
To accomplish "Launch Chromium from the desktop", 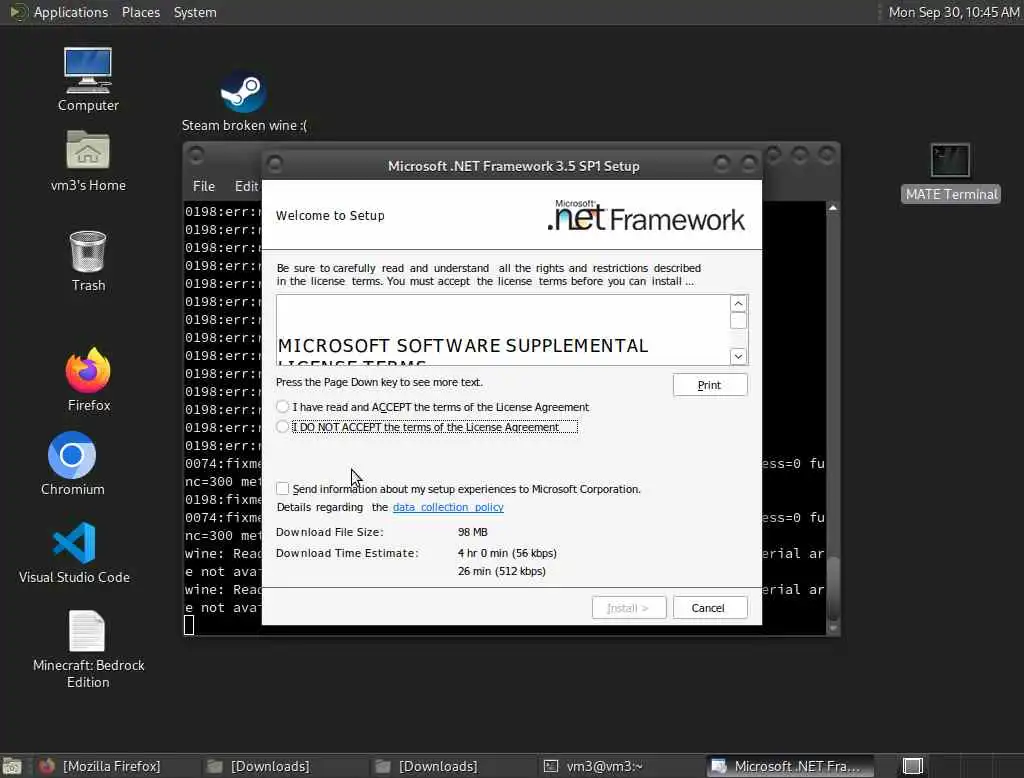I will click(x=72, y=464).
